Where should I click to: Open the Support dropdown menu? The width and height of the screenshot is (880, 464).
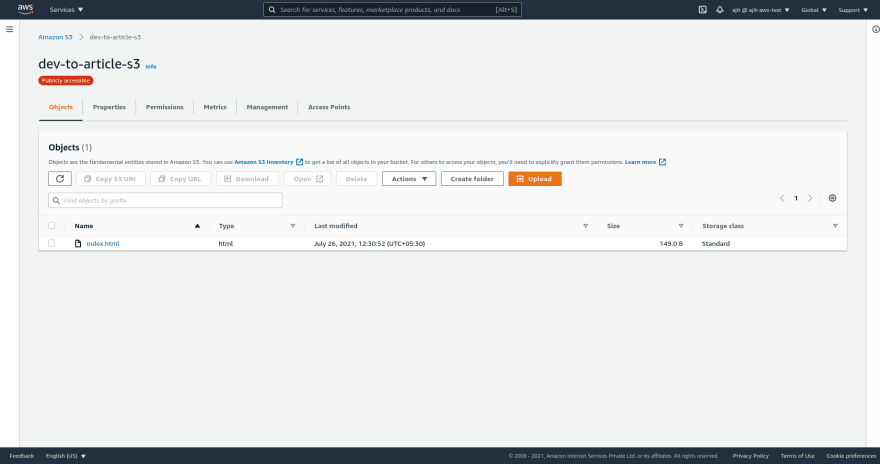pos(853,10)
